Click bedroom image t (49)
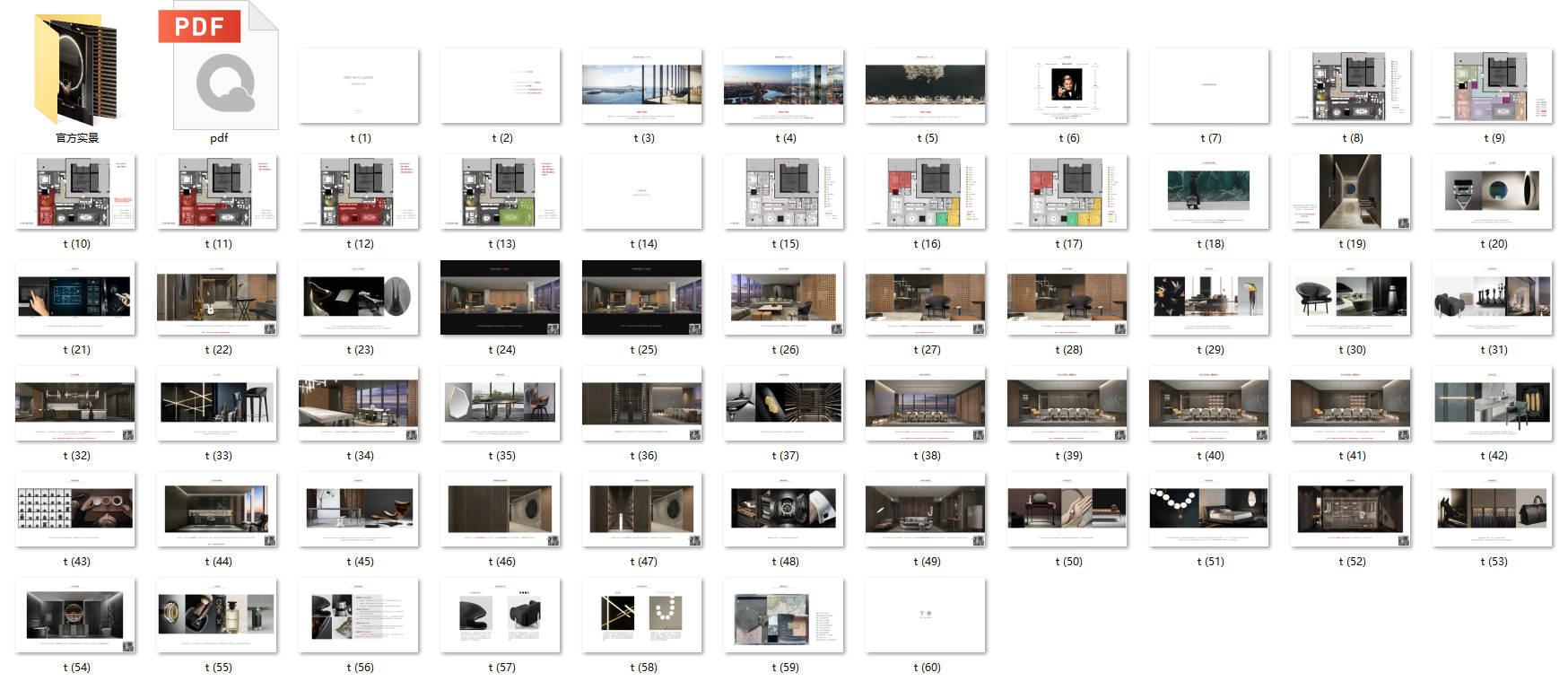The image size is (1568, 690). tap(926, 510)
